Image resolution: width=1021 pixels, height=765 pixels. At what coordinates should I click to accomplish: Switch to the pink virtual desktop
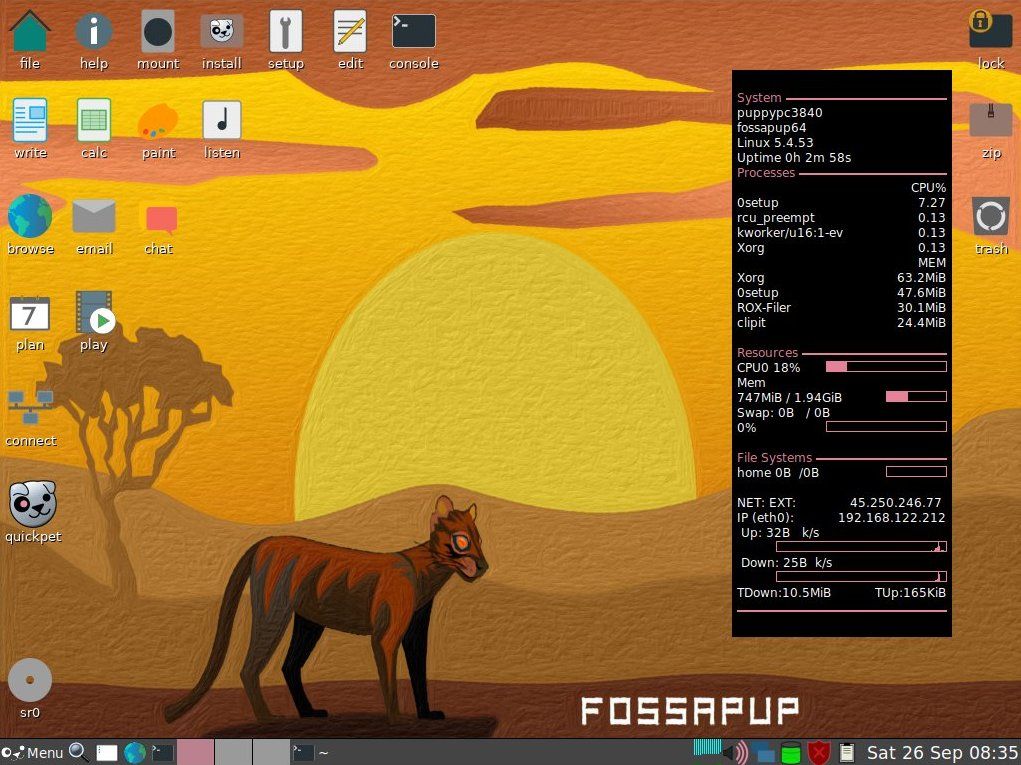[195, 752]
